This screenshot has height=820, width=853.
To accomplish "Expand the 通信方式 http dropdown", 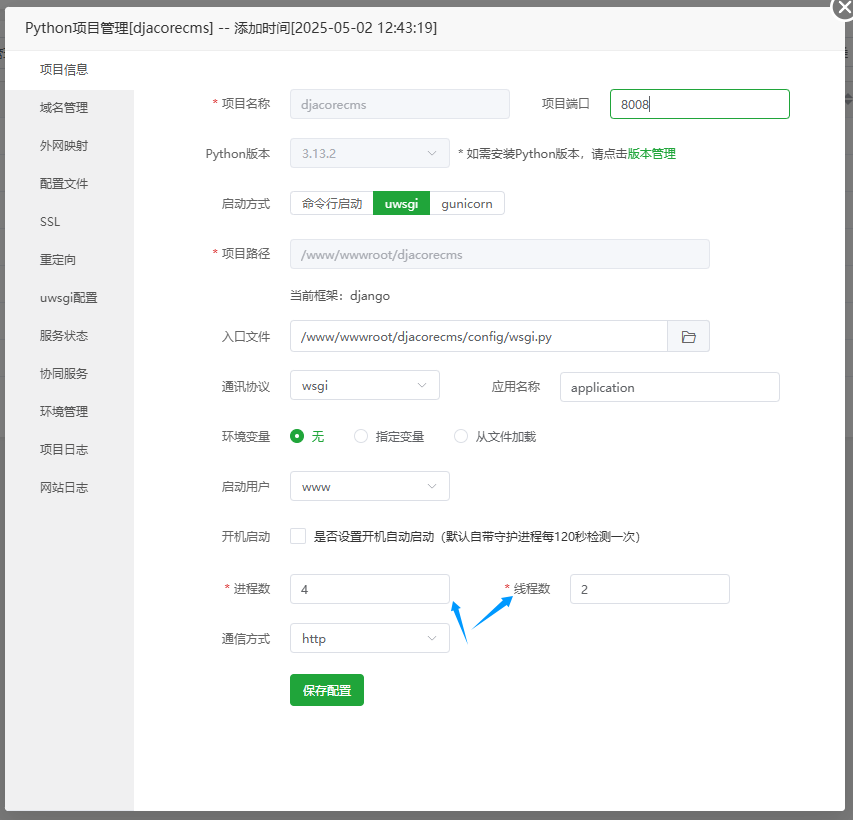I will [x=369, y=638].
